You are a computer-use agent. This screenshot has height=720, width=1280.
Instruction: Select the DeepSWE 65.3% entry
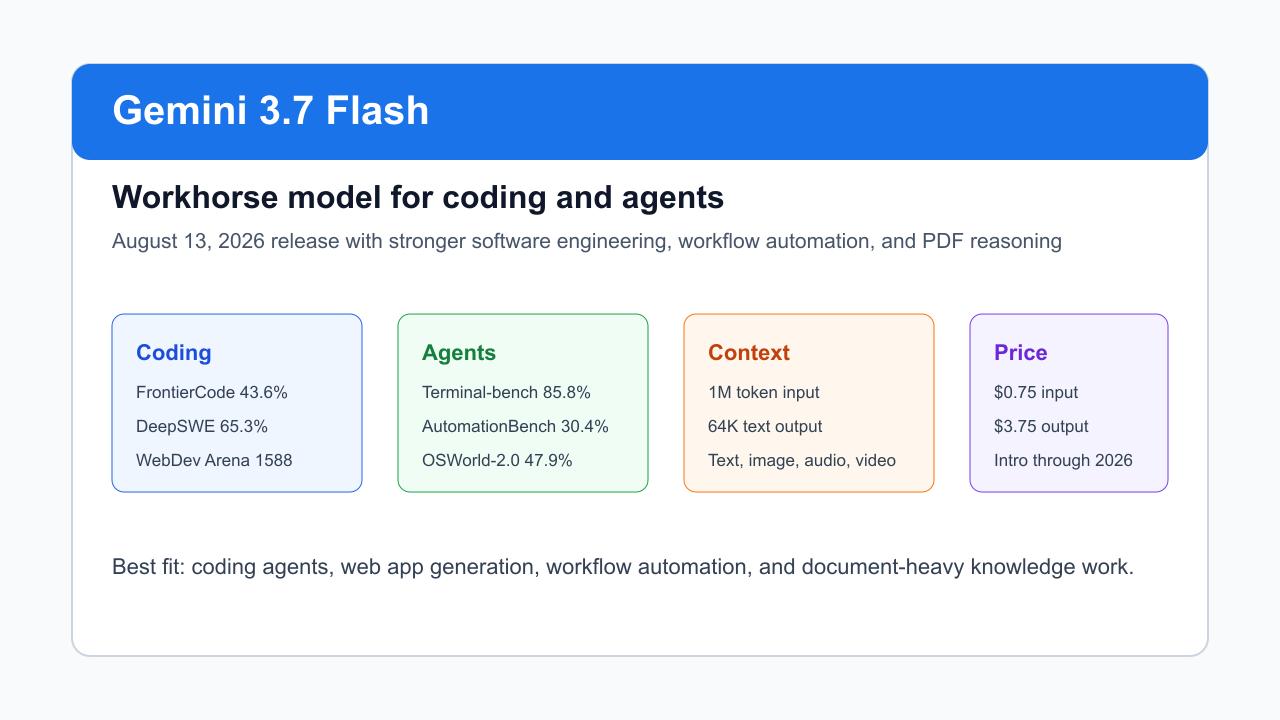[x=202, y=426]
